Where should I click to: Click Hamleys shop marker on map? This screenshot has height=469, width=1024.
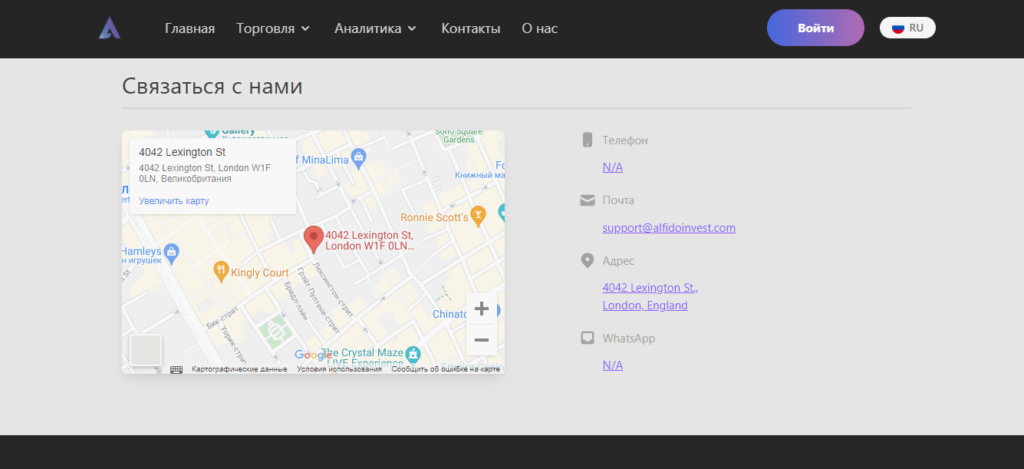pyautogui.click(x=171, y=251)
